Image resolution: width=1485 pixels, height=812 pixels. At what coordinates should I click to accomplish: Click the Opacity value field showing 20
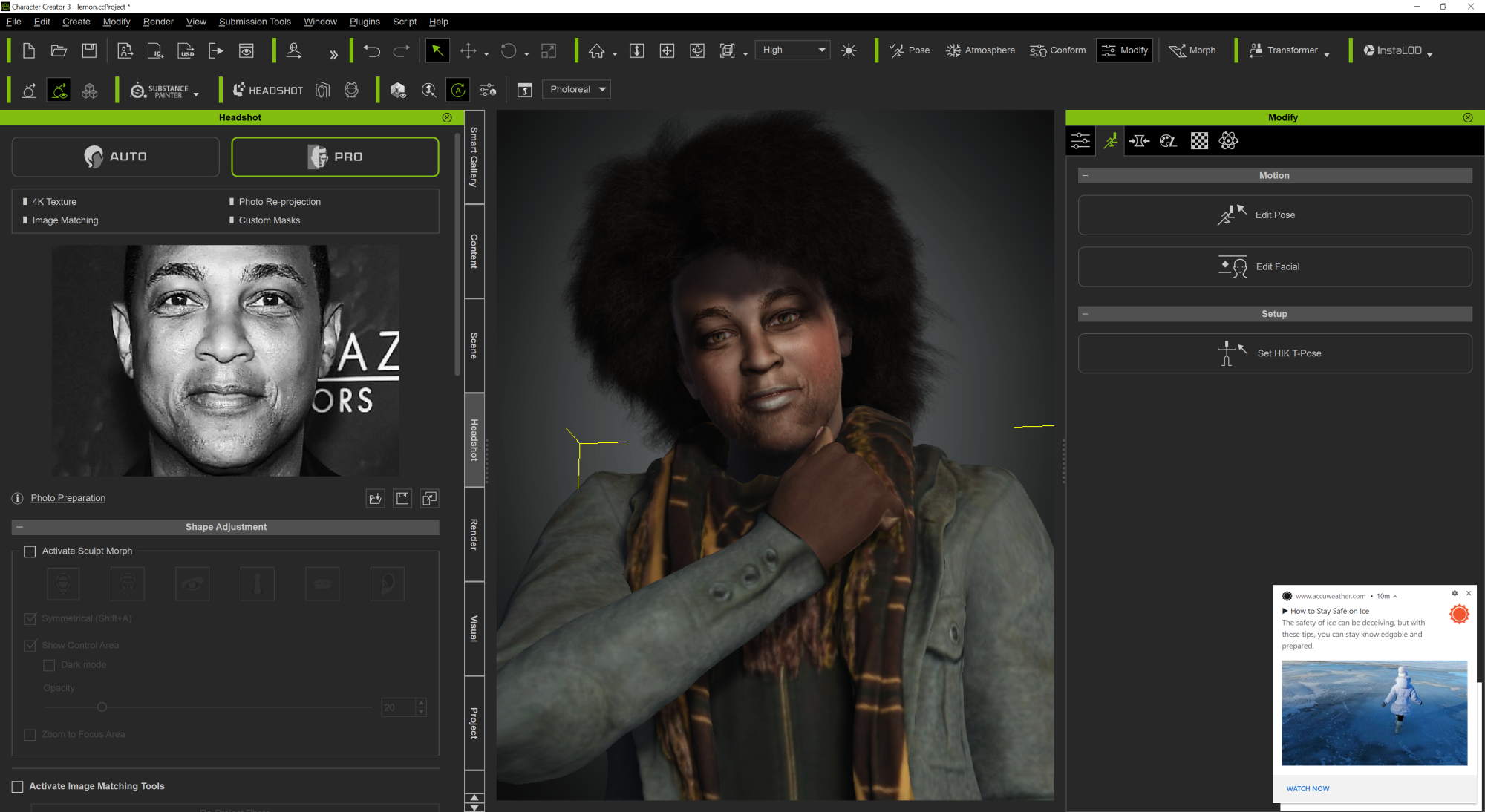398,708
